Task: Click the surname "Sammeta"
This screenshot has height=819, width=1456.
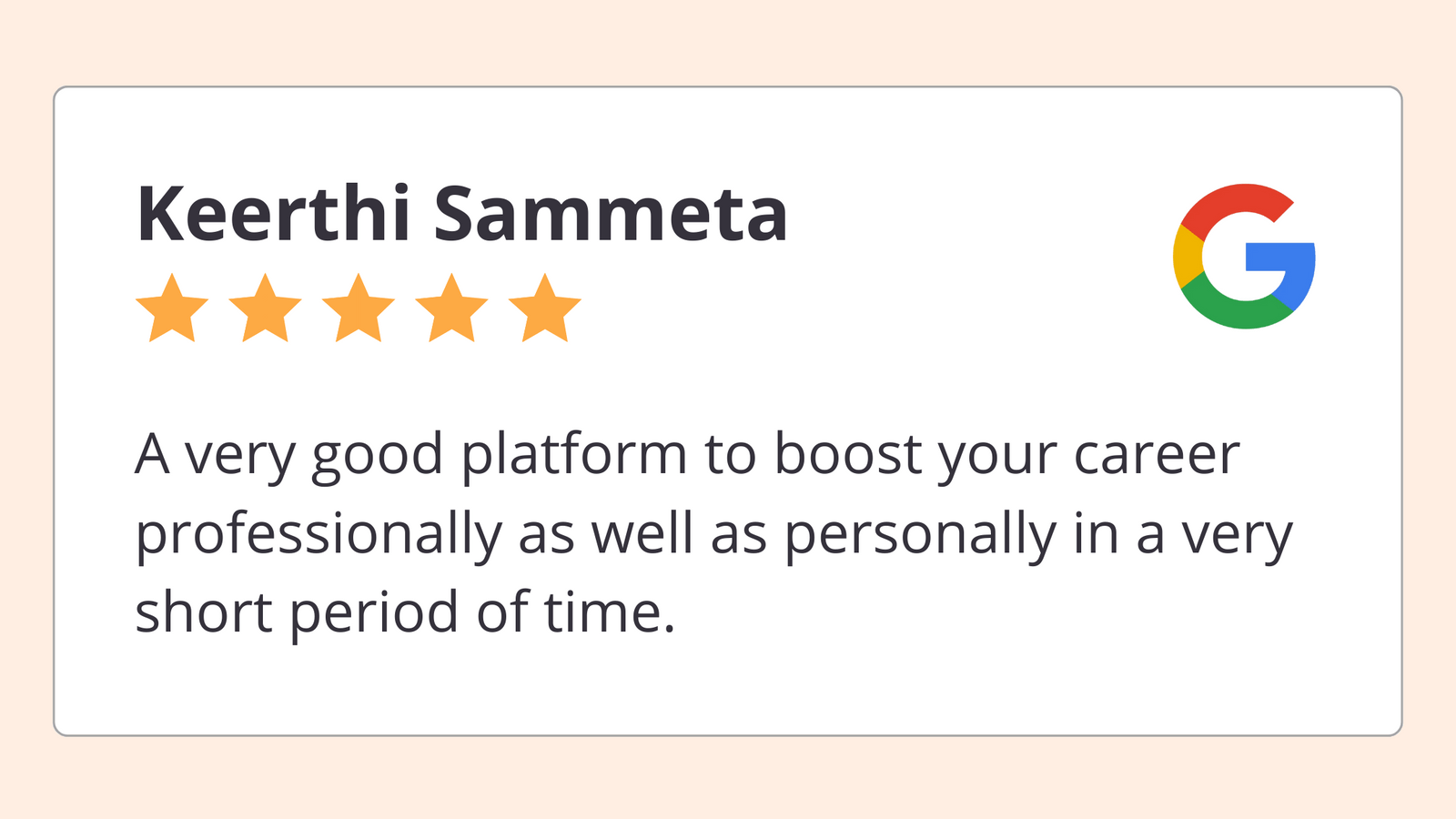Action: pyautogui.click(x=610, y=215)
